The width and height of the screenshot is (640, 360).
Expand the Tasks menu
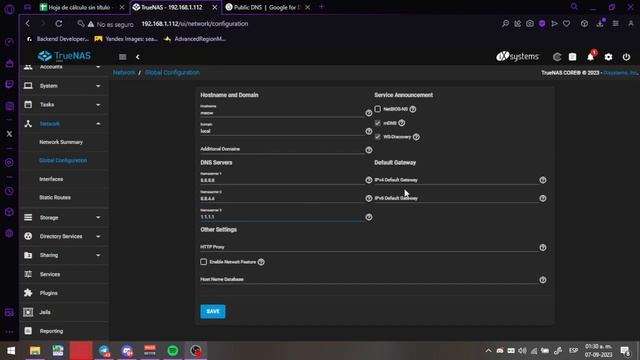(x=64, y=105)
